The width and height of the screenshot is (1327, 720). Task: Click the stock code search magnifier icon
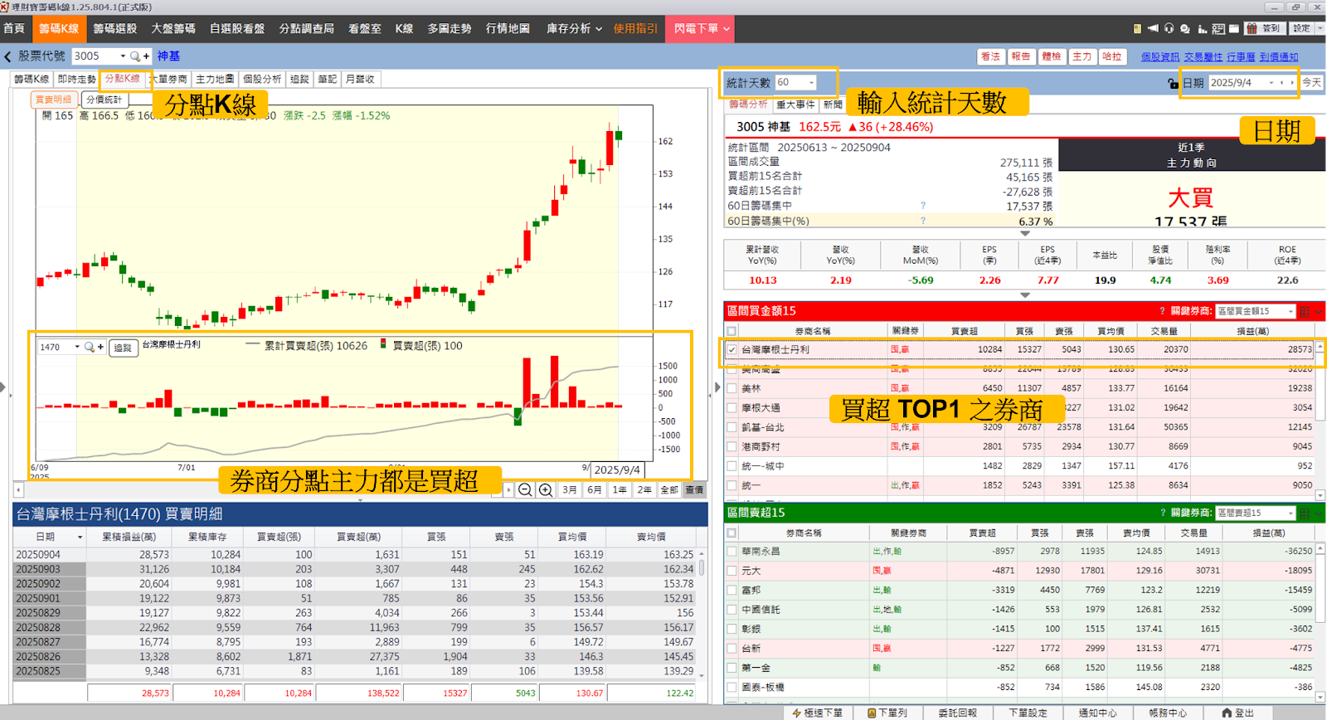(x=135, y=57)
